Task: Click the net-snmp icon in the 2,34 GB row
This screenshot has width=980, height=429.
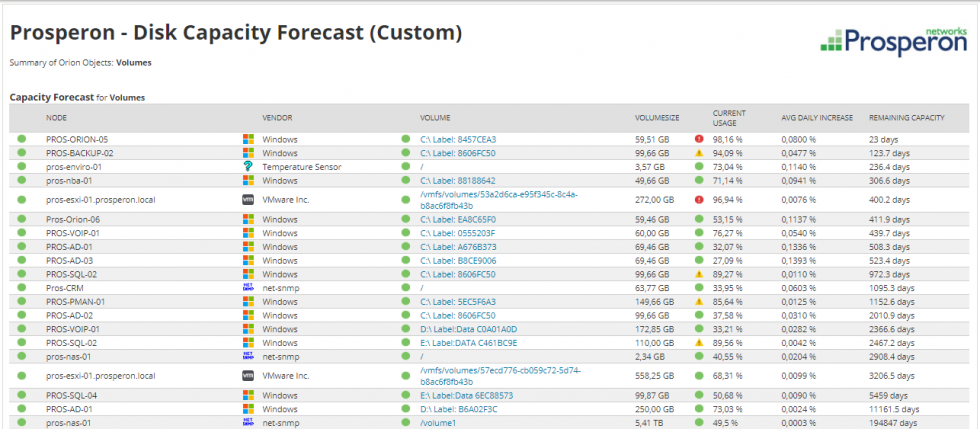Action: point(248,356)
